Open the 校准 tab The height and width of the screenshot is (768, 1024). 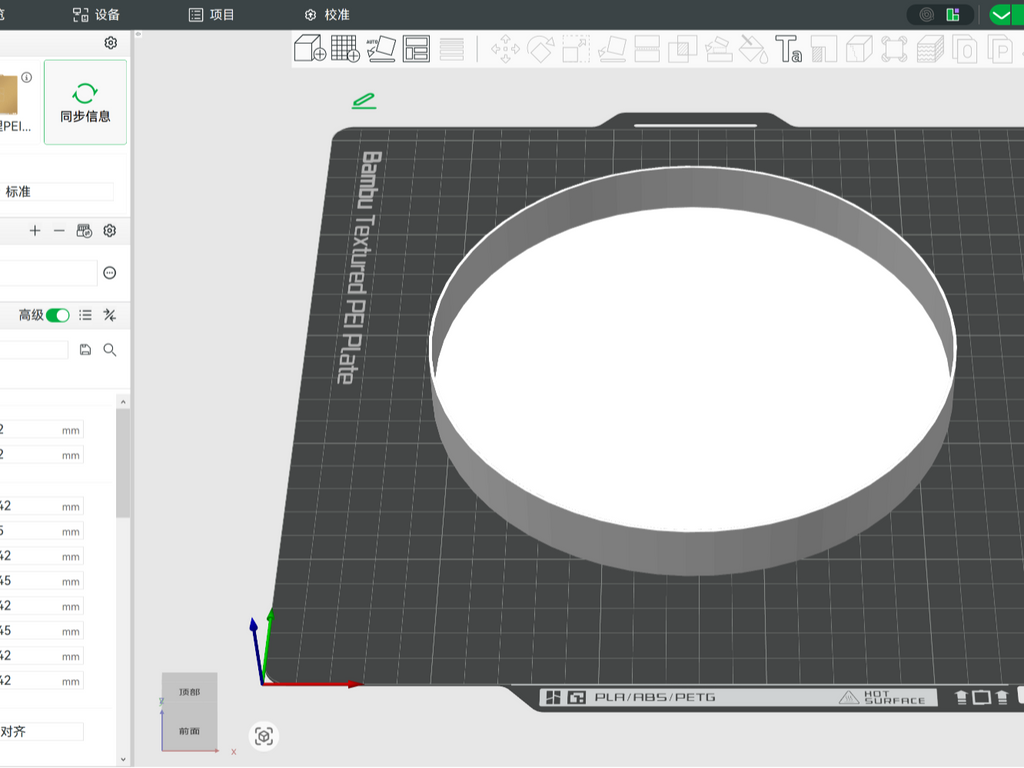coord(327,14)
